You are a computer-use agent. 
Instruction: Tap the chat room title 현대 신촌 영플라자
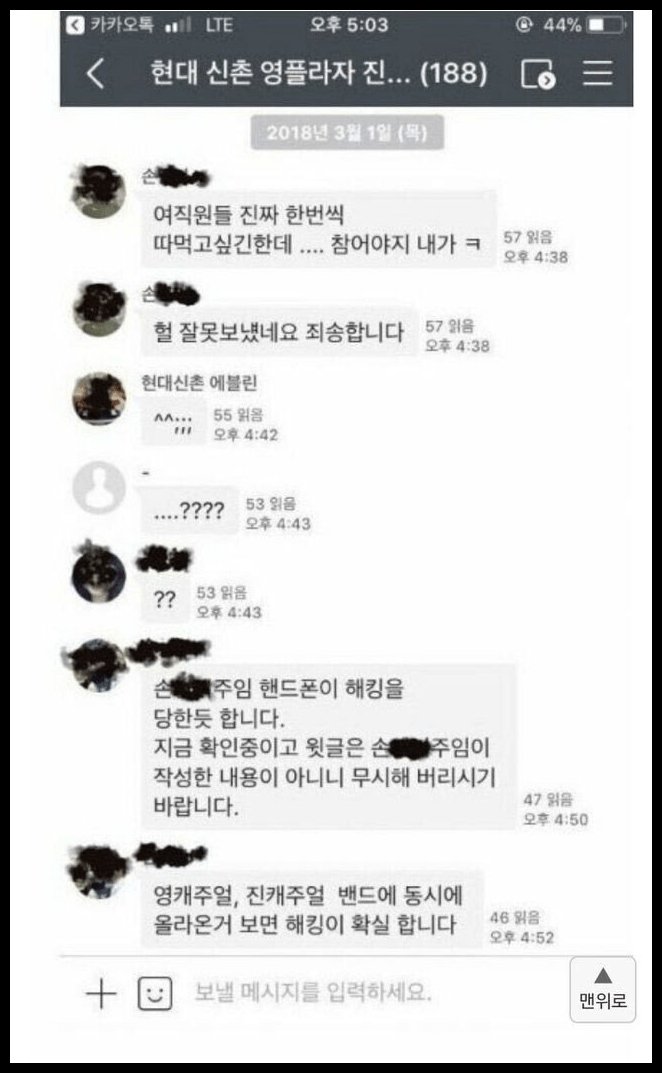click(x=318, y=73)
